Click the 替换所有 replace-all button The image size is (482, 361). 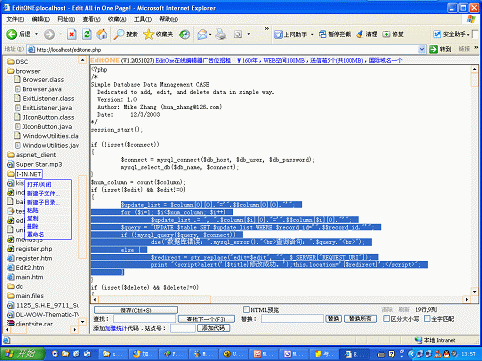(360, 319)
